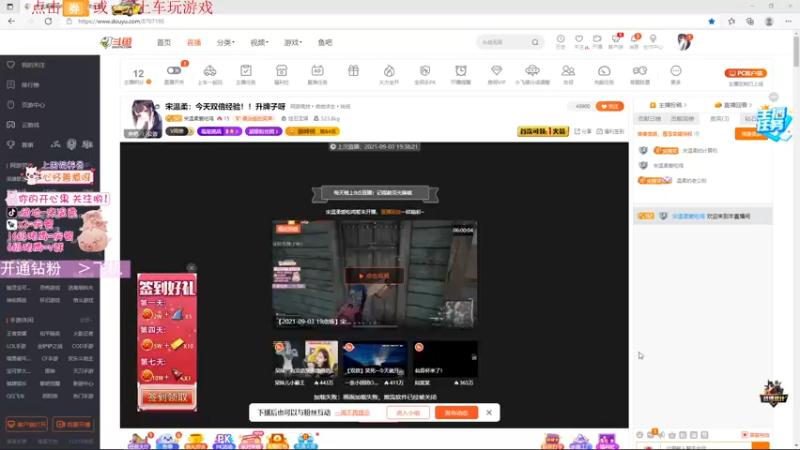The width and height of the screenshot is (800, 450).
Task: Switch to the 贡献日榜 tab
Action: pos(649,118)
